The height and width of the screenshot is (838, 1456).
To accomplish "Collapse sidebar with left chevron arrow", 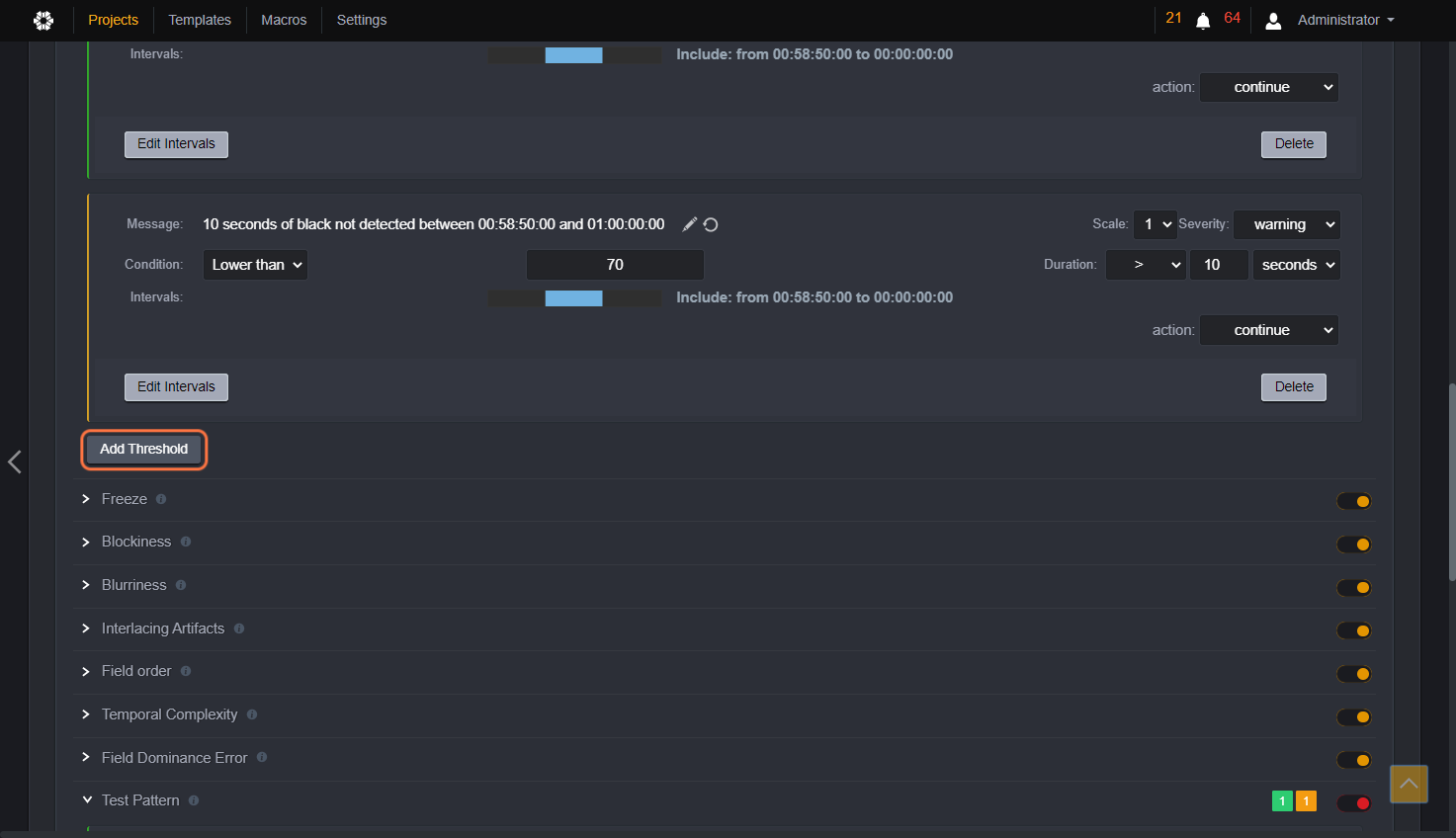I will (x=15, y=461).
